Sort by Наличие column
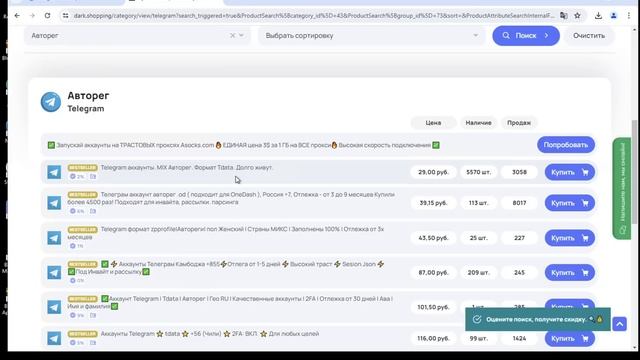640x360 pixels. click(478, 122)
